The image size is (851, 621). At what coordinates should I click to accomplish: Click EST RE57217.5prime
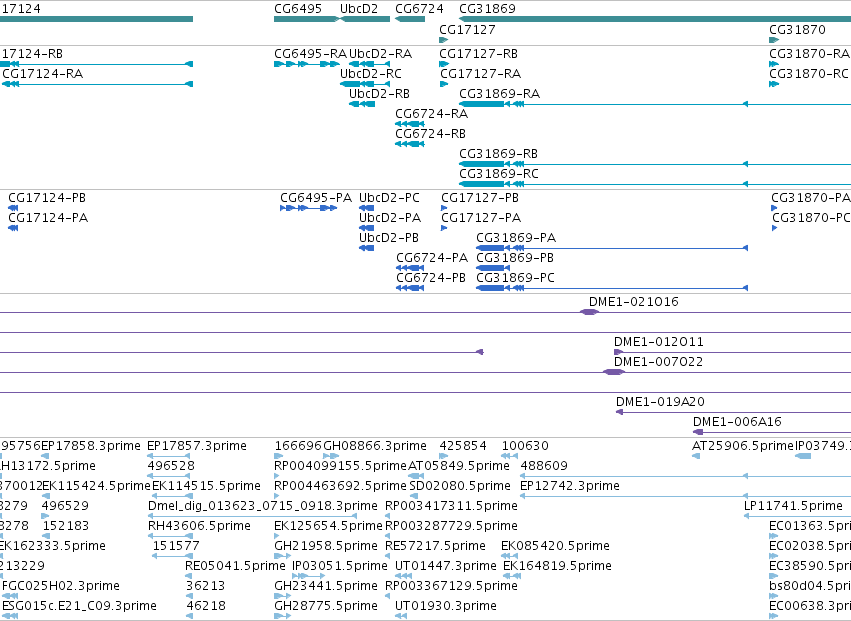click(x=435, y=546)
